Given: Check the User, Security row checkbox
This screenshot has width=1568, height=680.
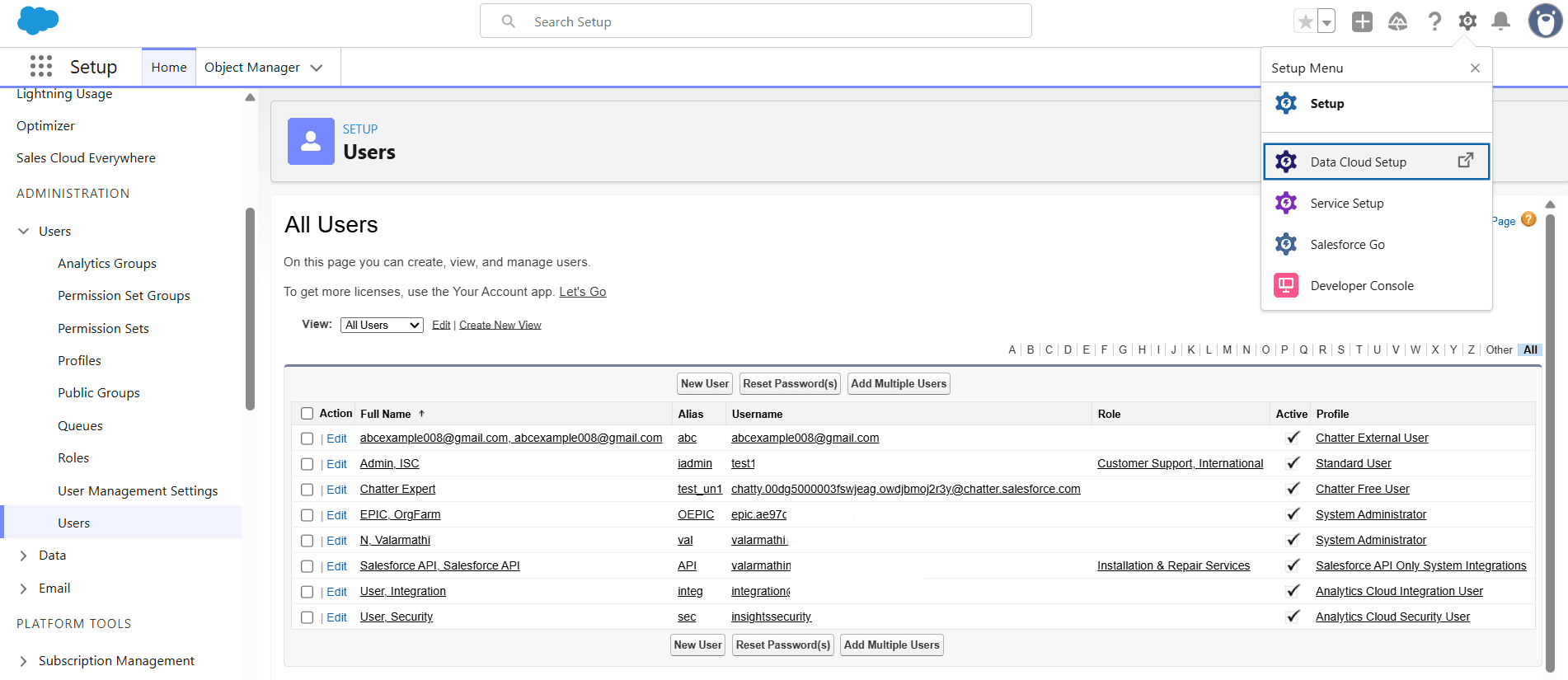Looking at the screenshot, I should pyautogui.click(x=307, y=617).
